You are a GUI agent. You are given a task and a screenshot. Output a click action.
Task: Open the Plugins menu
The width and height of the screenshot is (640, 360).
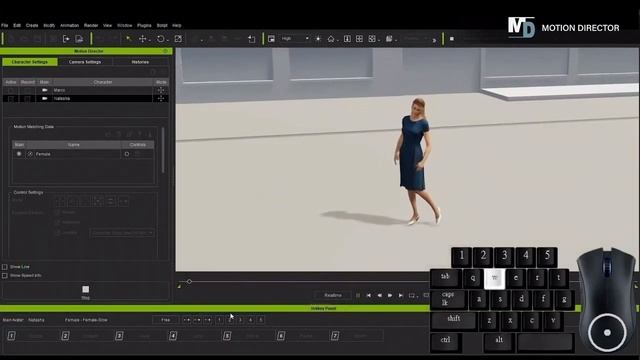(x=144, y=25)
